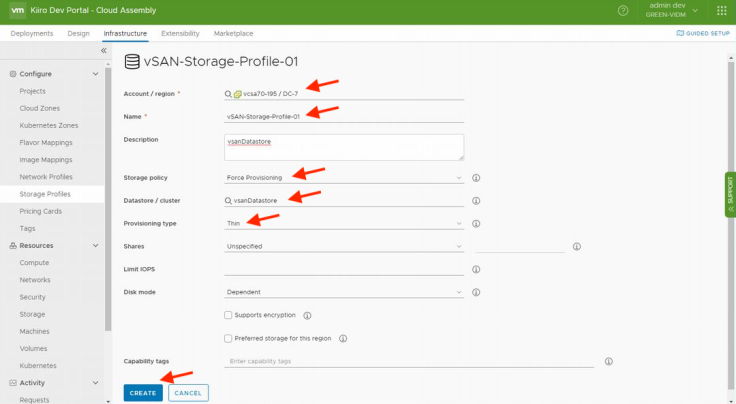Image resolution: width=736 pixels, height=404 pixels.
Task: Open the Storage policy dropdown
Action: coord(344,178)
